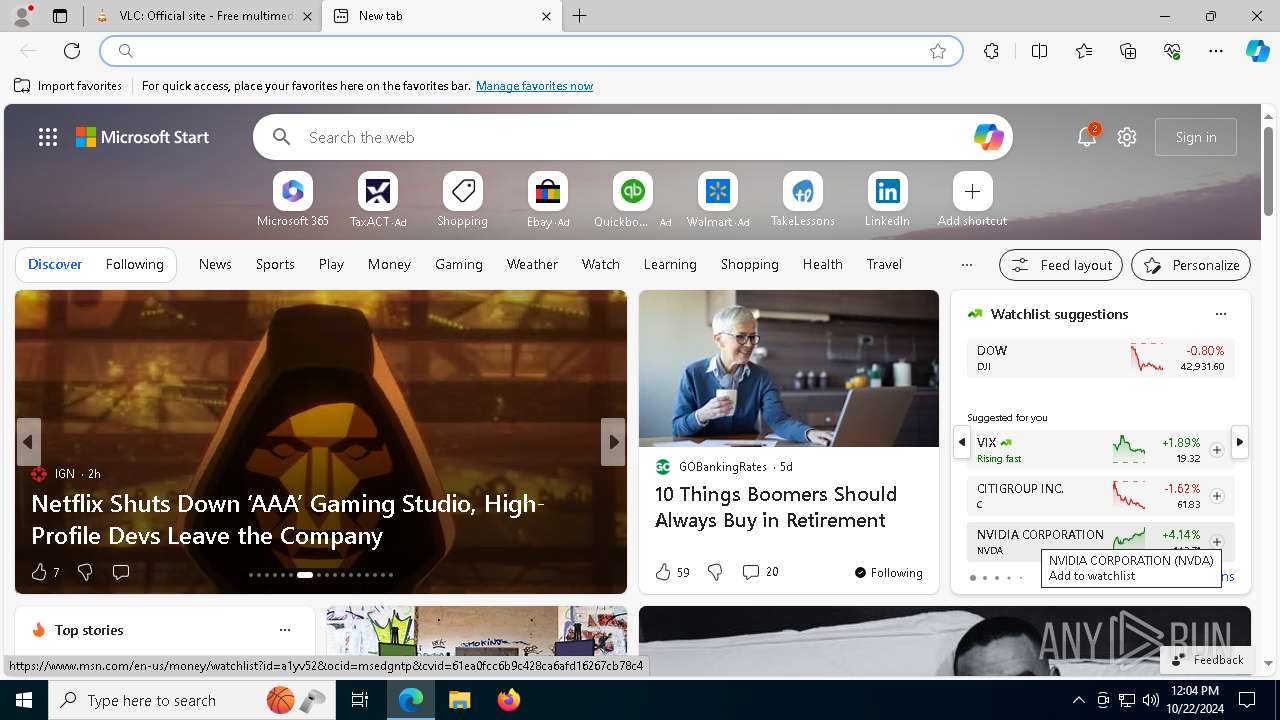Show previous watchlist suggestions

coord(962,441)
